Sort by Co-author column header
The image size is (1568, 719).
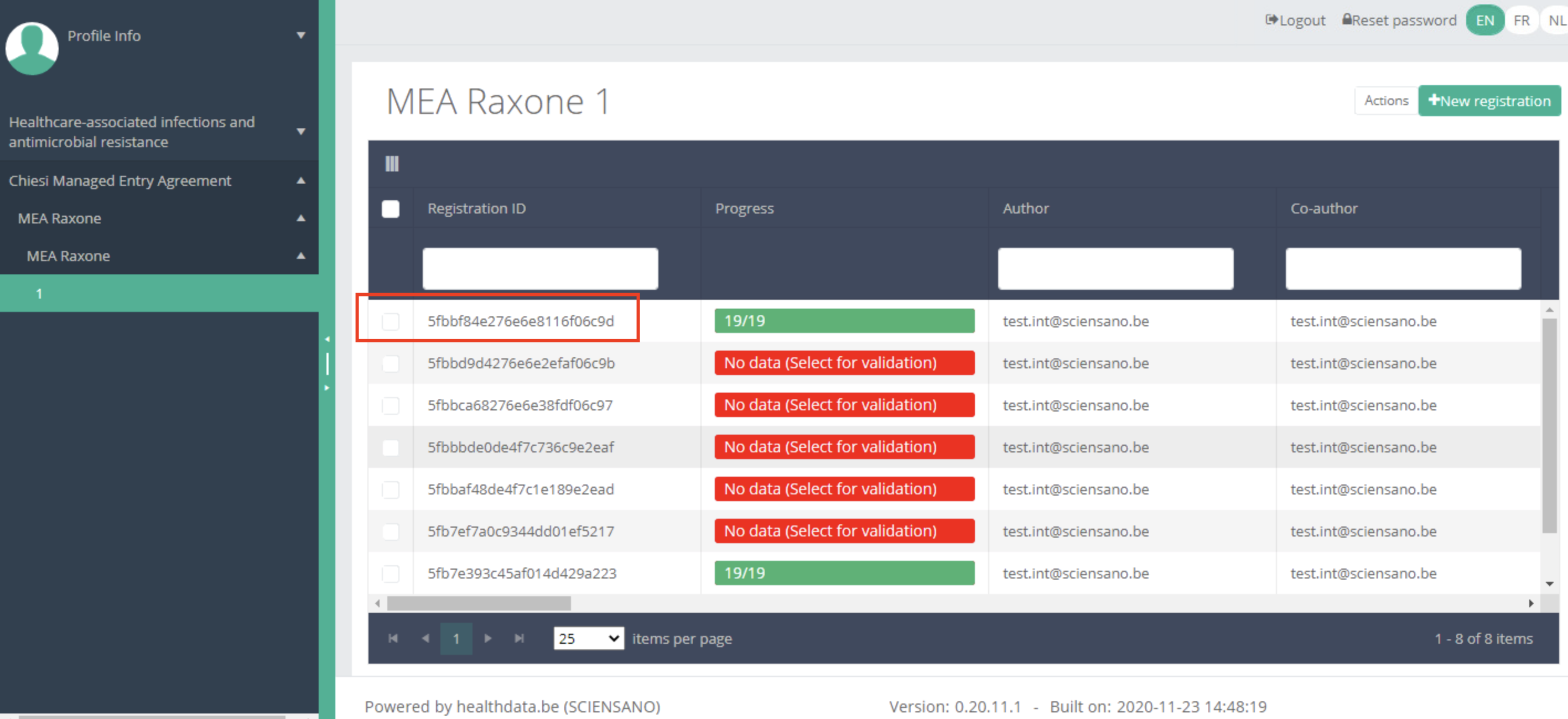pyautogui.click(x=1324, y=209)
